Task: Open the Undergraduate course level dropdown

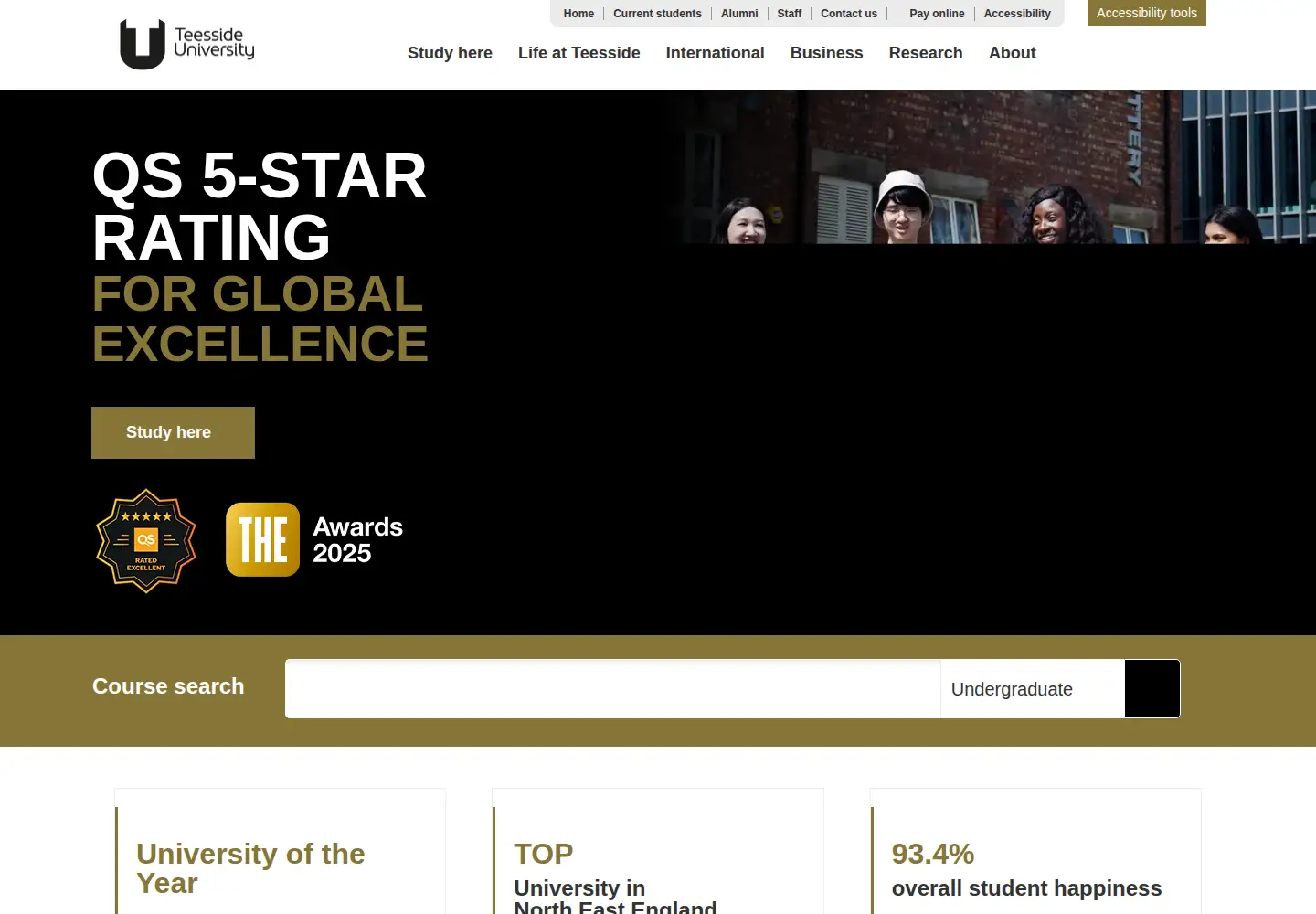Action: (x=1032, y=688)
